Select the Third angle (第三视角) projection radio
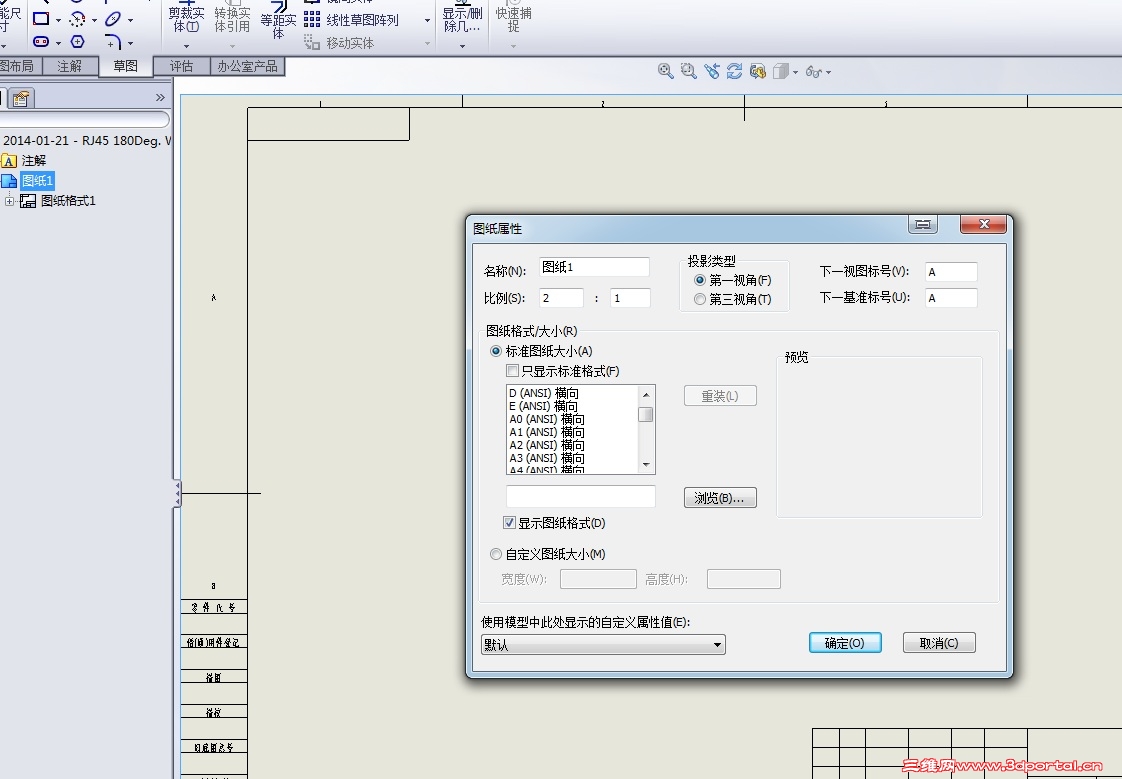The image size is (1122, 779). pyautogui.click(x=700, y=299)
